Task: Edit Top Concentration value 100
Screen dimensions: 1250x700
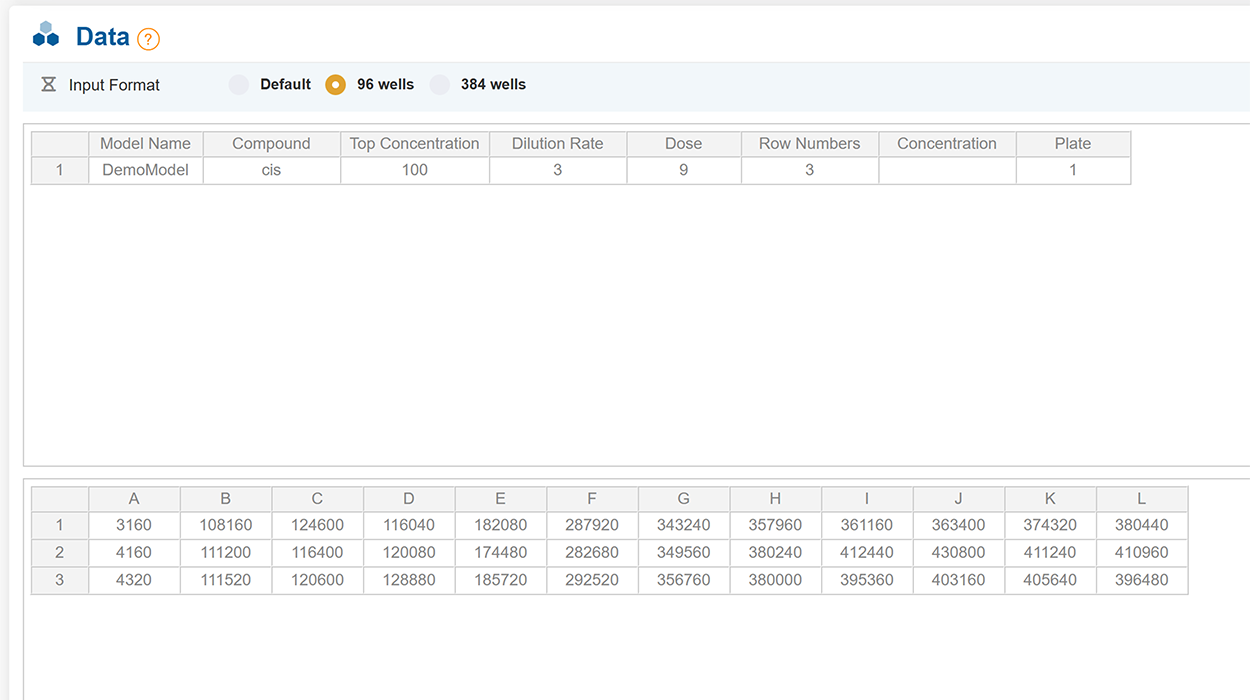Action: pyautogui.click(x=414, y=170)
